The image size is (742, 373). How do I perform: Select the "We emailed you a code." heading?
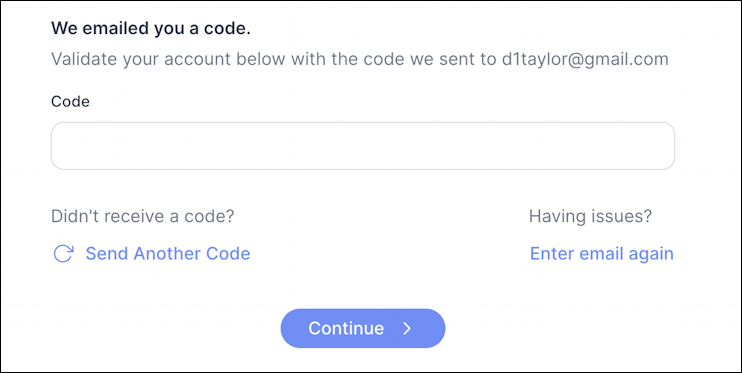(x=150, y=29)
